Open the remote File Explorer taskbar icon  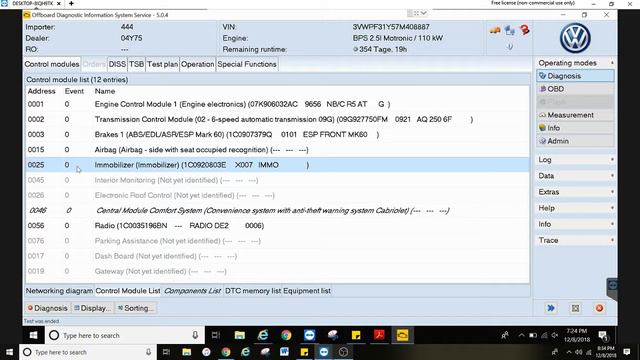click(x=240, y=335)
